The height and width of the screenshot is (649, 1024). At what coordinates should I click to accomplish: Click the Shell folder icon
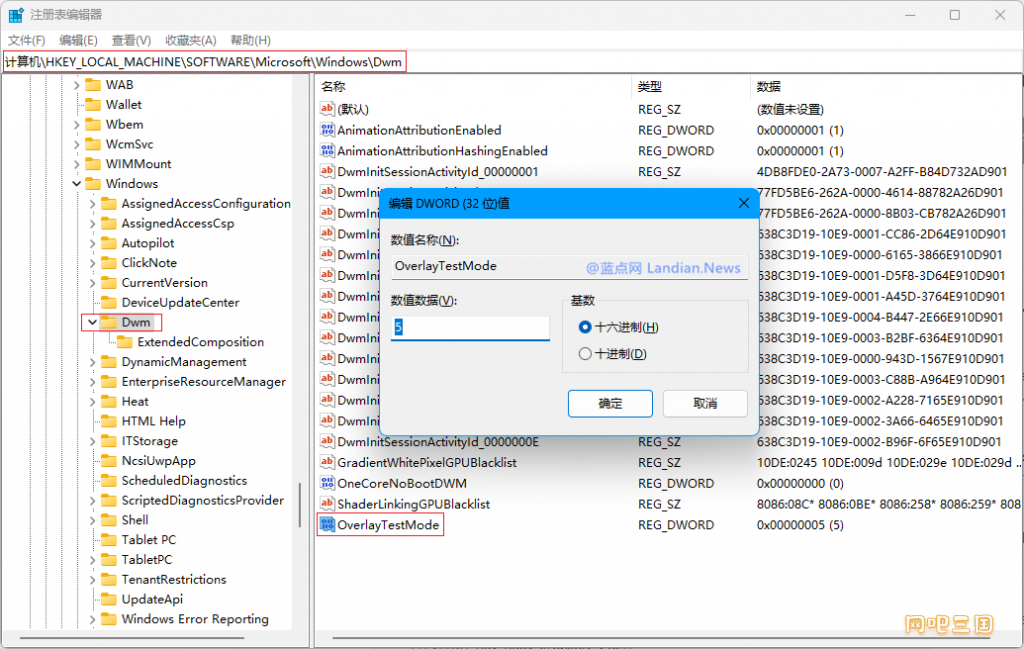[x=109, y=520]
